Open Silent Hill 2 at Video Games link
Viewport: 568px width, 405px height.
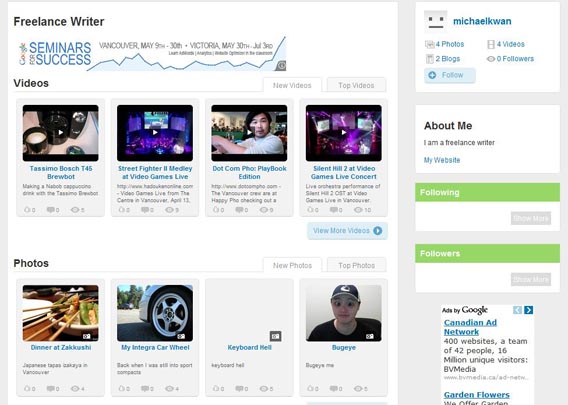click(344, 172)
